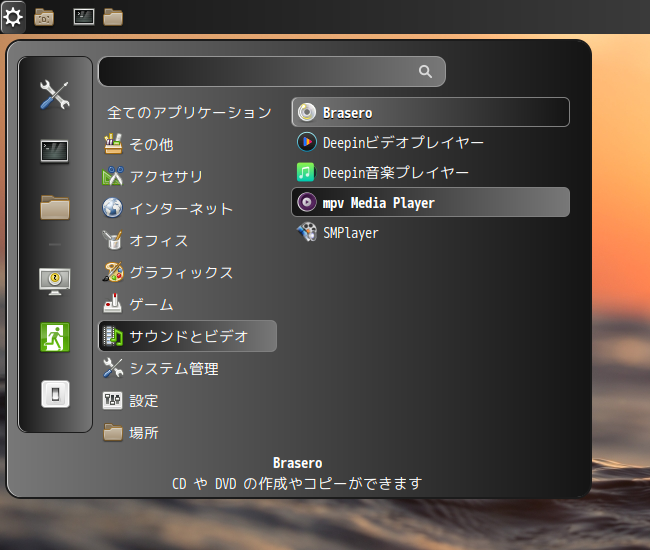Choose the オフィス category
This screenshot has height=550, width=650.
point(187,240)
